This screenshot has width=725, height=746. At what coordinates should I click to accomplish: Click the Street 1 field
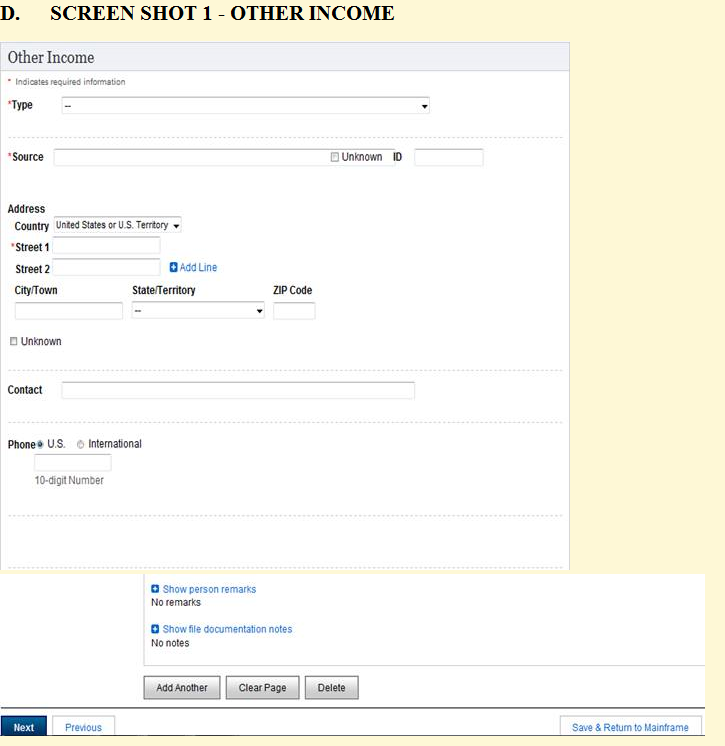[106, 246]
